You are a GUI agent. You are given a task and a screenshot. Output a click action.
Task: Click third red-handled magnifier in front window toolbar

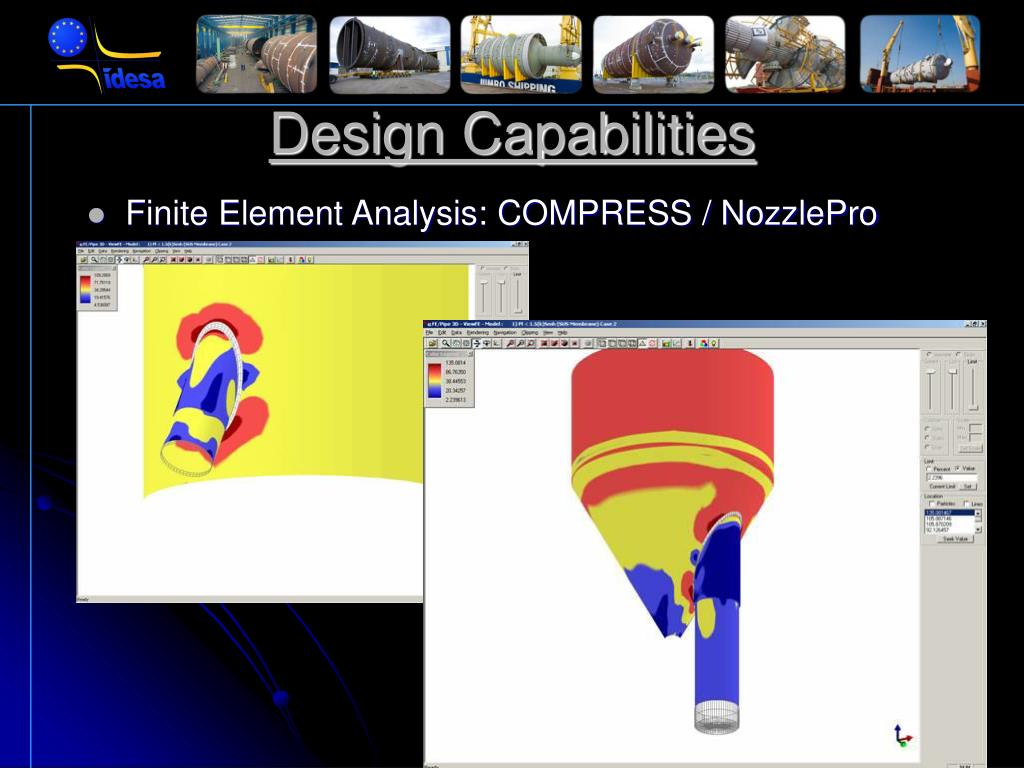531,343
